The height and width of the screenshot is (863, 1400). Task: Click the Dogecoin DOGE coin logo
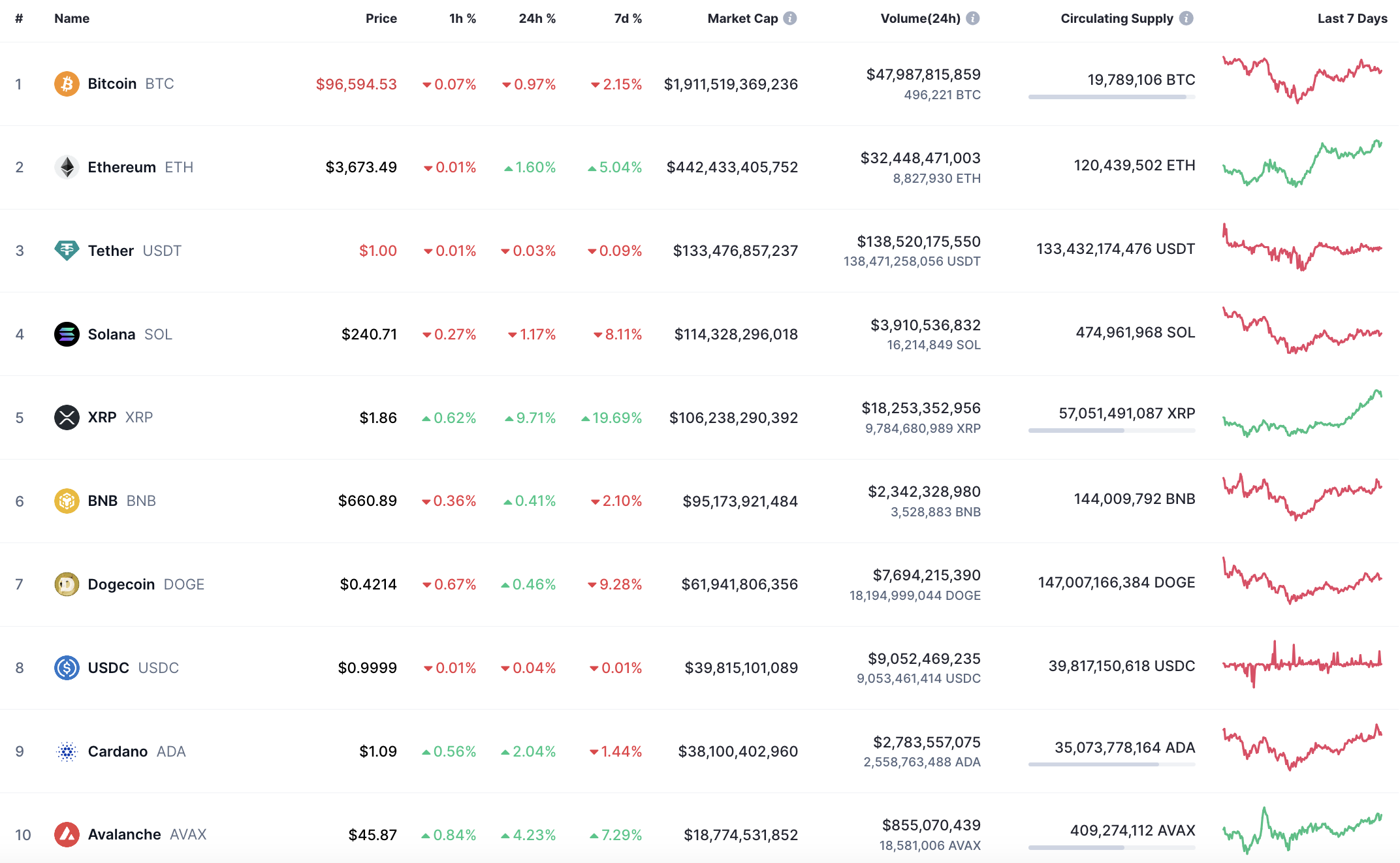coord(66,584)
